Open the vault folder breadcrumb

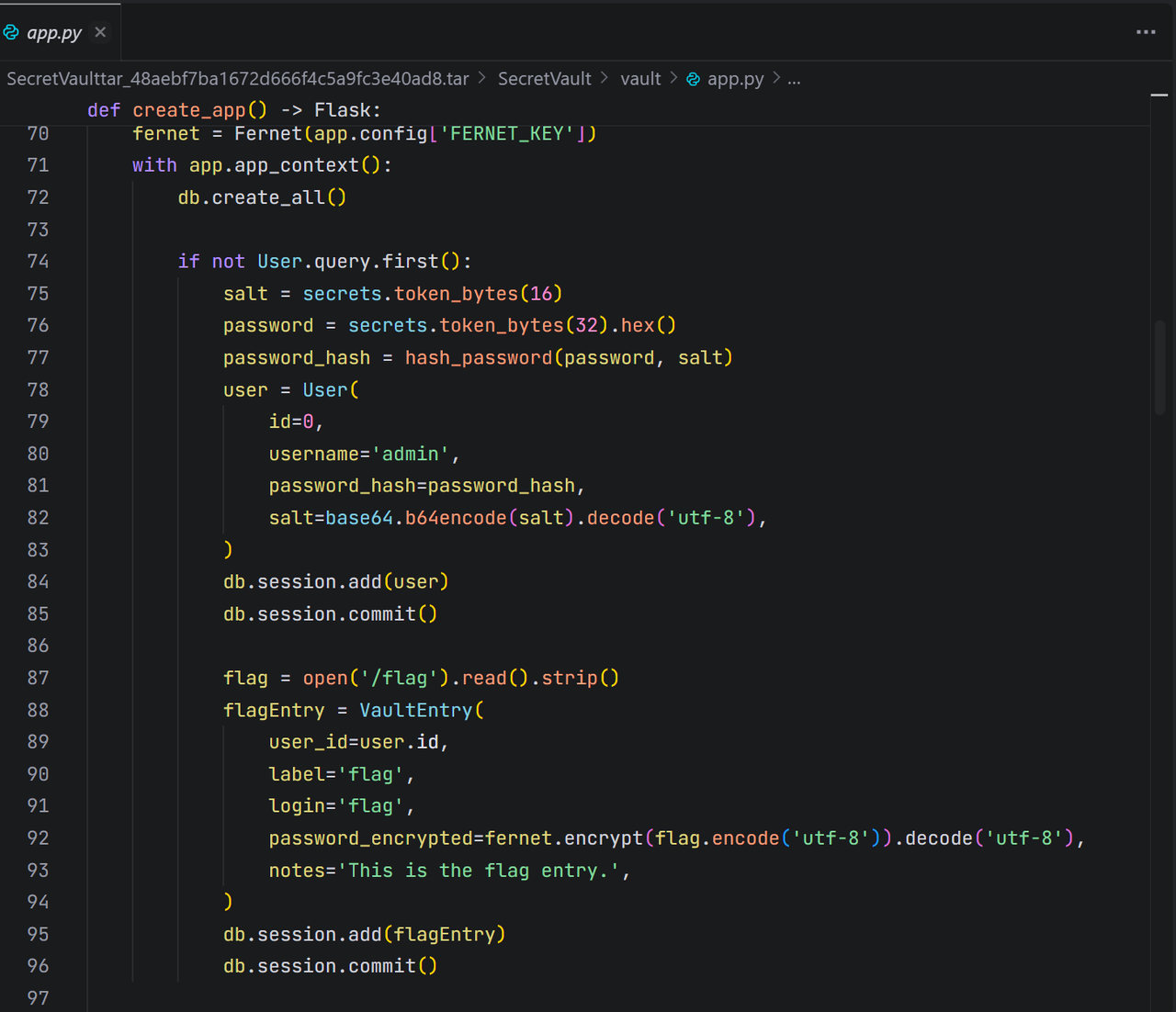coord(640,79)
